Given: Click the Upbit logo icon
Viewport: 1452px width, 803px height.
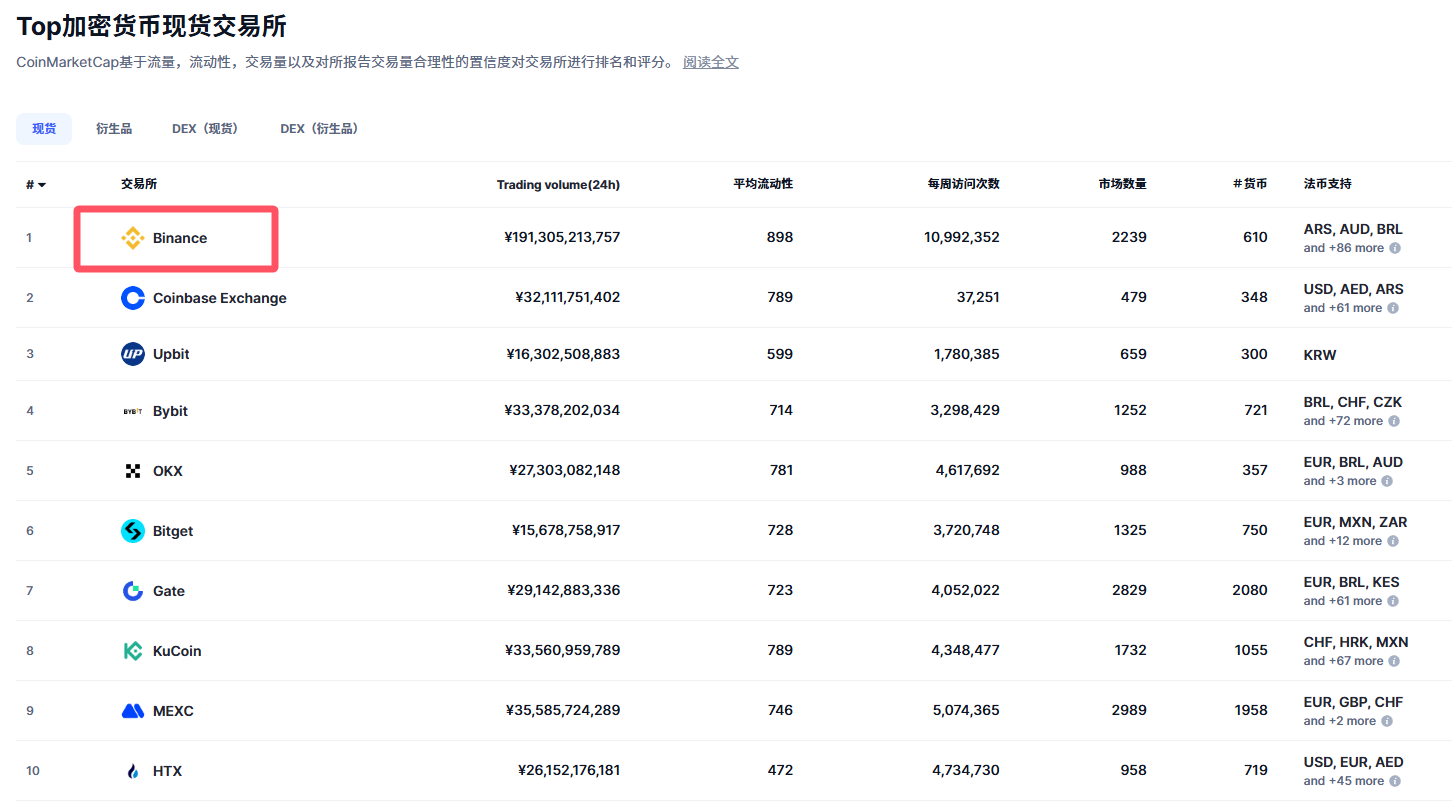Looking at the screenshot, I should (x=132, y=354).
